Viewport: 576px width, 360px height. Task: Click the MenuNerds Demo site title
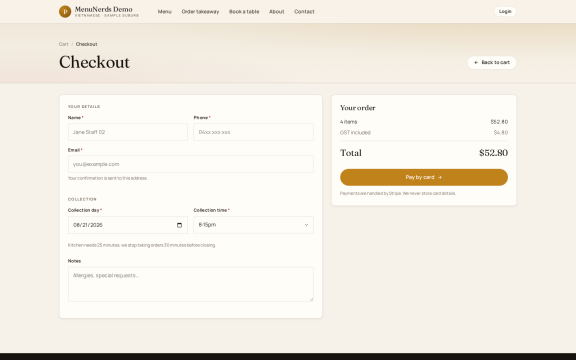(104, 9)
